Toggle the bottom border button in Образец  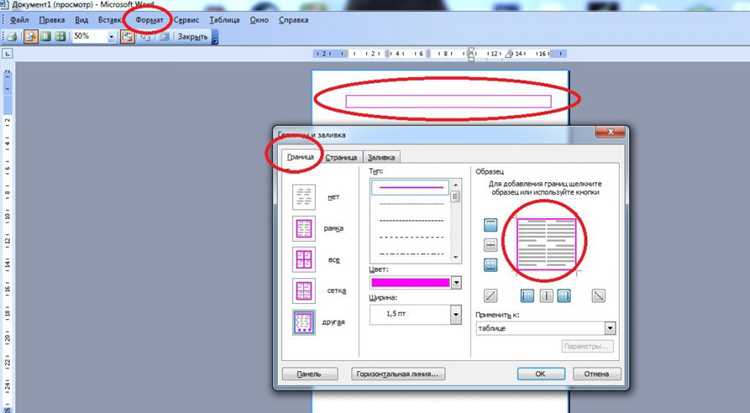[x=490, y=265]
